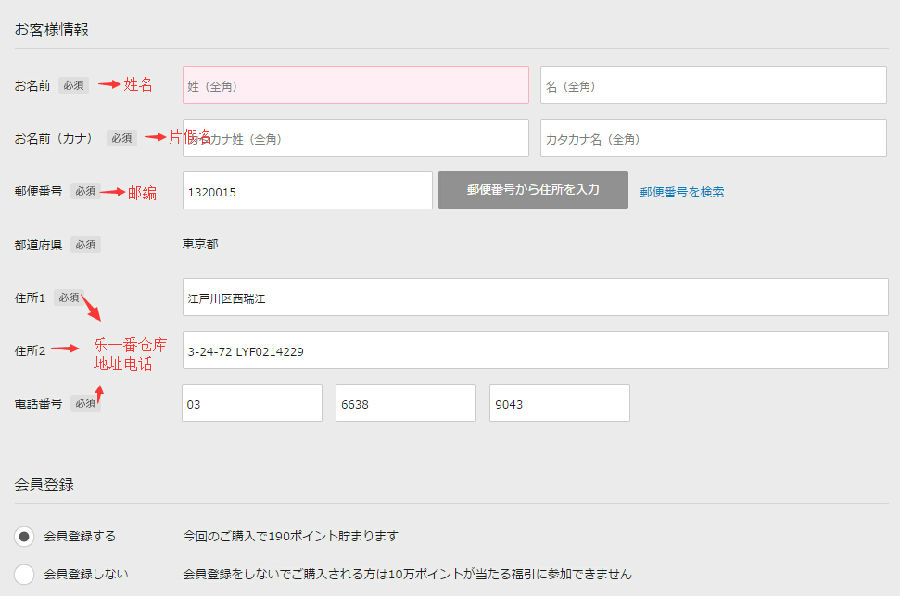Image resolution: width=900 pixels, height=596 pixels.
Task: Click the 必須 badge beside お名前（カナ）
Action: [x=122, y=138]
